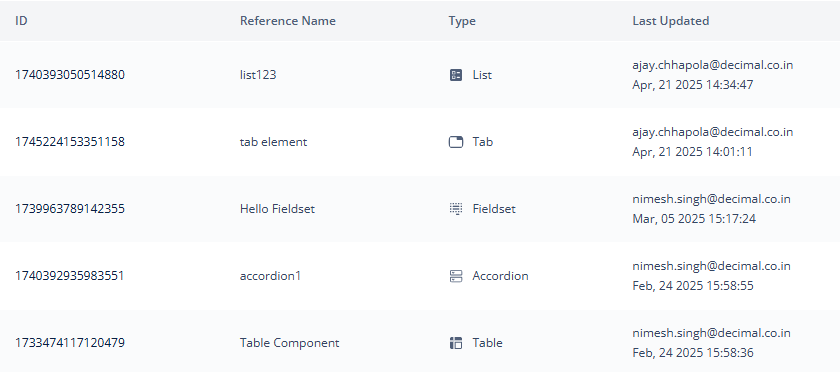Screen dimensions: 840x372
Task: Open the Table Component entry
Action: point(289,343)
